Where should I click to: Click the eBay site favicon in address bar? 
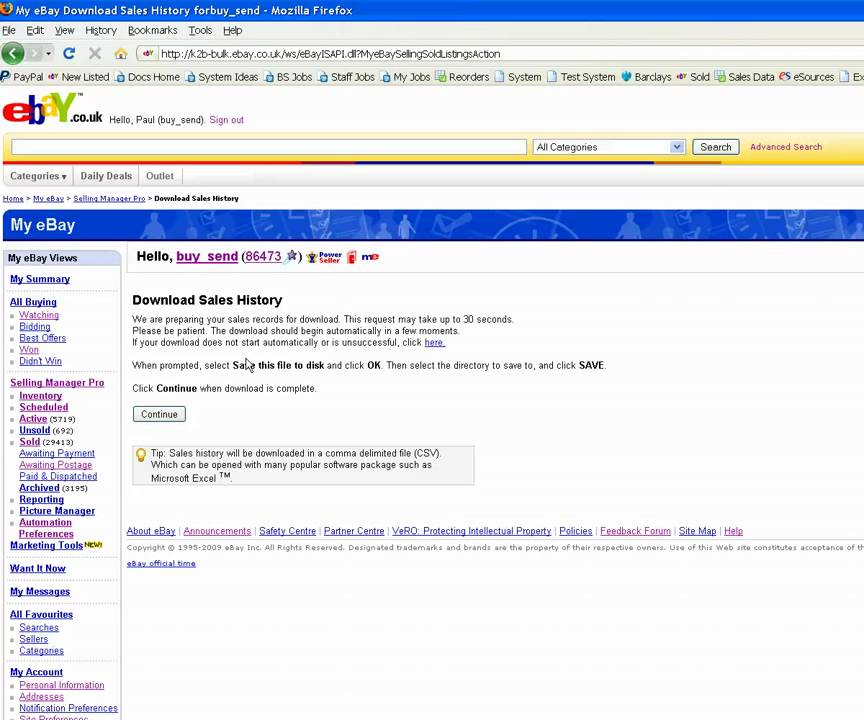point(148,53)
